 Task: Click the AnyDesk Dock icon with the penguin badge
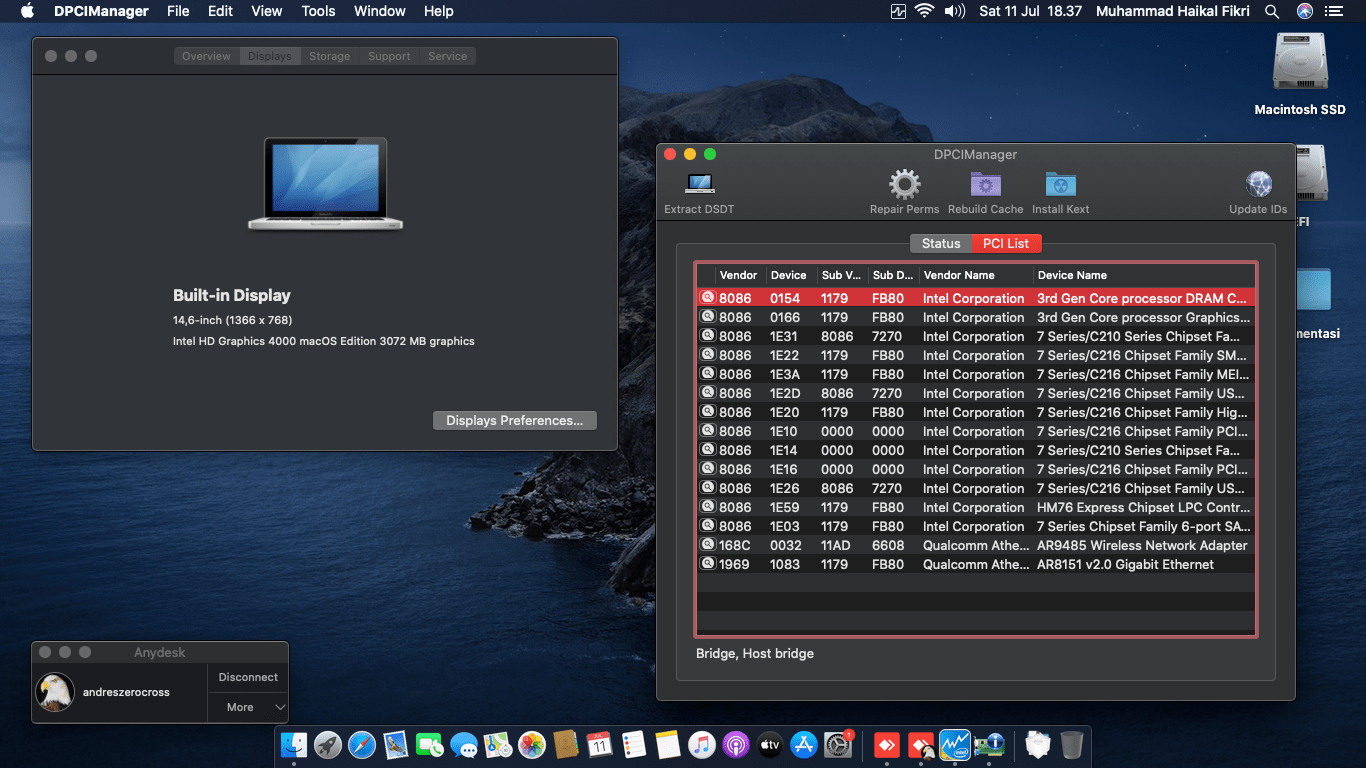tap(921, 744)
